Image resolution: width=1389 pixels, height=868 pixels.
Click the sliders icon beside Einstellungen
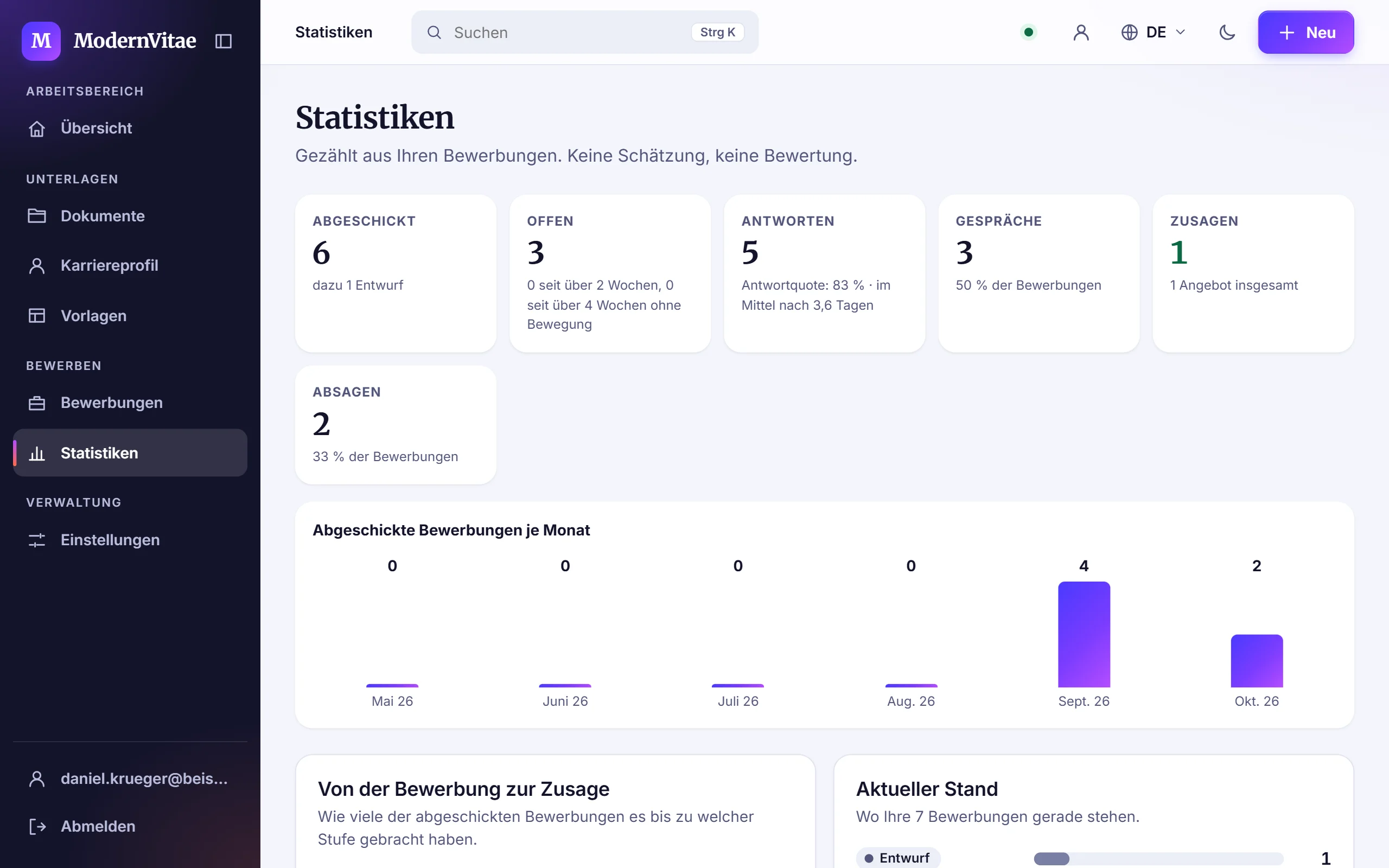(x=37, y=540)
